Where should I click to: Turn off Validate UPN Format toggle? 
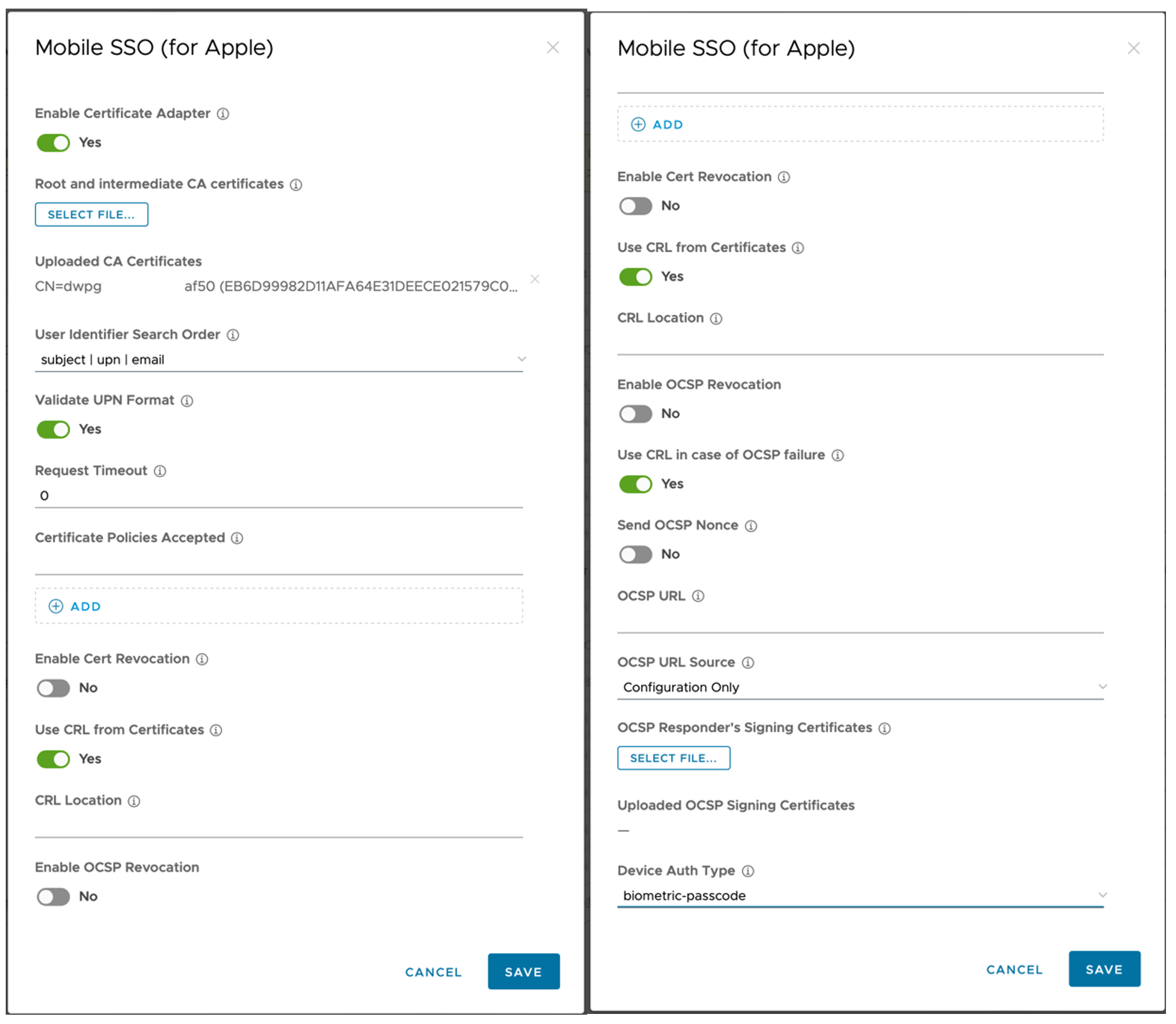[54, 430]
